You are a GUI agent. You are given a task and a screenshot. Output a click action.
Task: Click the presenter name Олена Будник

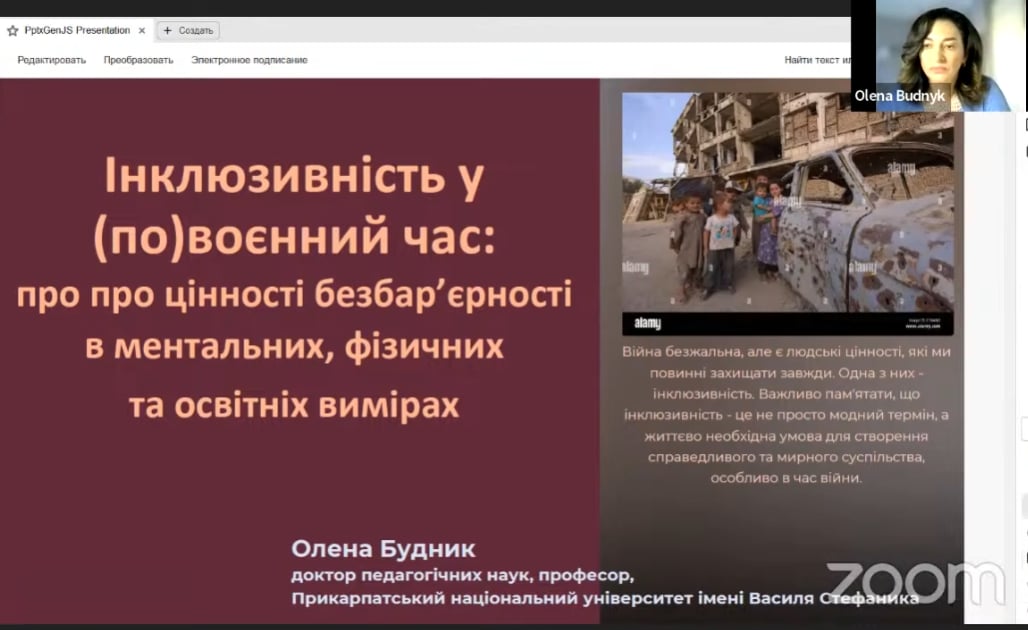383,549
